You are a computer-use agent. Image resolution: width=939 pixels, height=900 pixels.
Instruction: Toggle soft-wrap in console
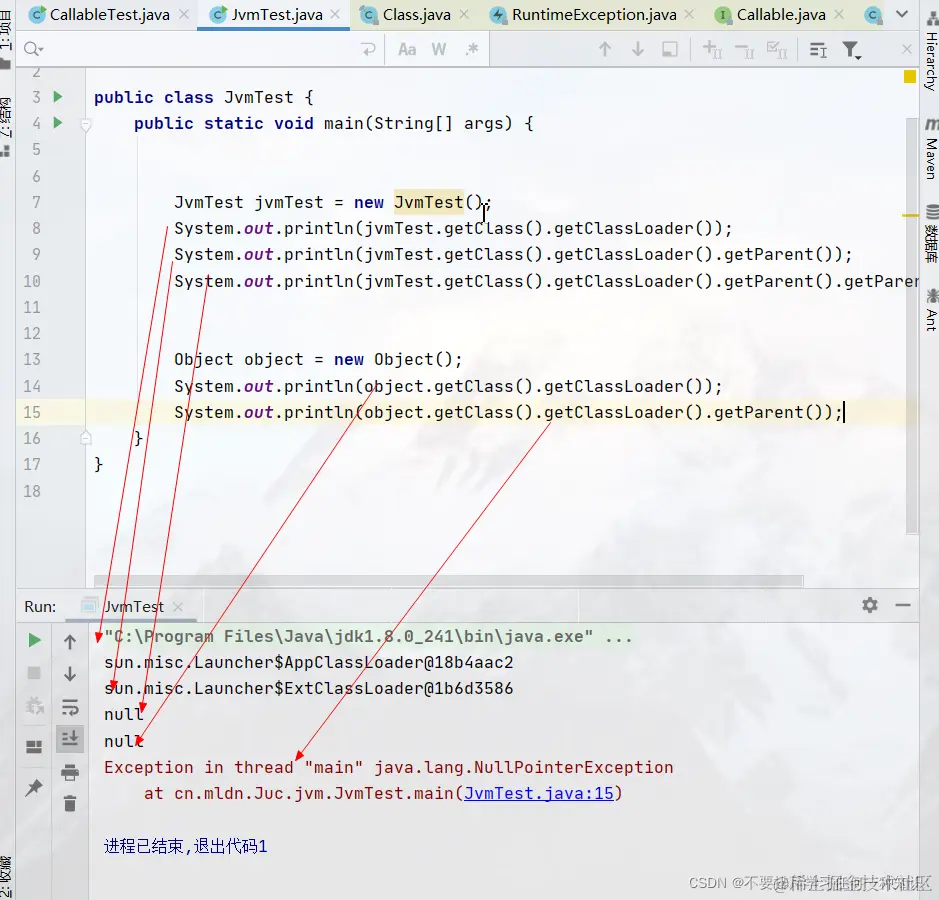tap(70, 707)
